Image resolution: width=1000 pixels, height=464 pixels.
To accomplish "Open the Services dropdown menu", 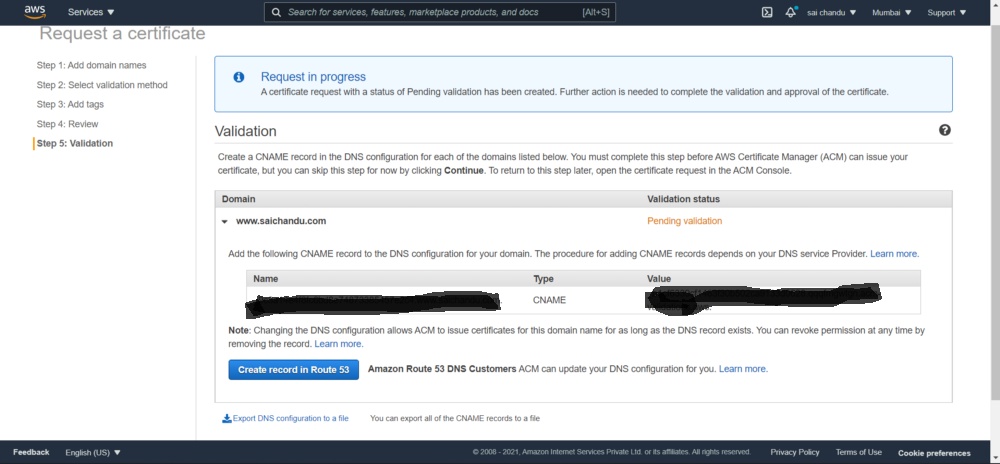I will coord(91,12).
